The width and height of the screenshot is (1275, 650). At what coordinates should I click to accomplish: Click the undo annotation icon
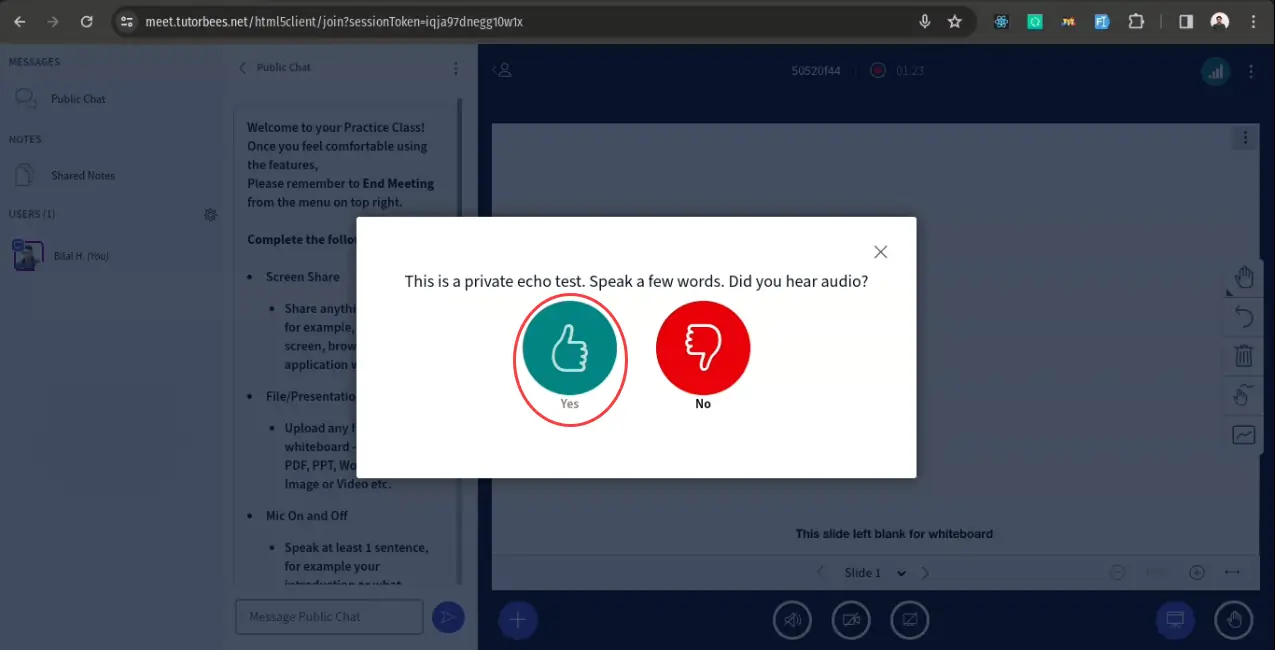[1243, 317]
